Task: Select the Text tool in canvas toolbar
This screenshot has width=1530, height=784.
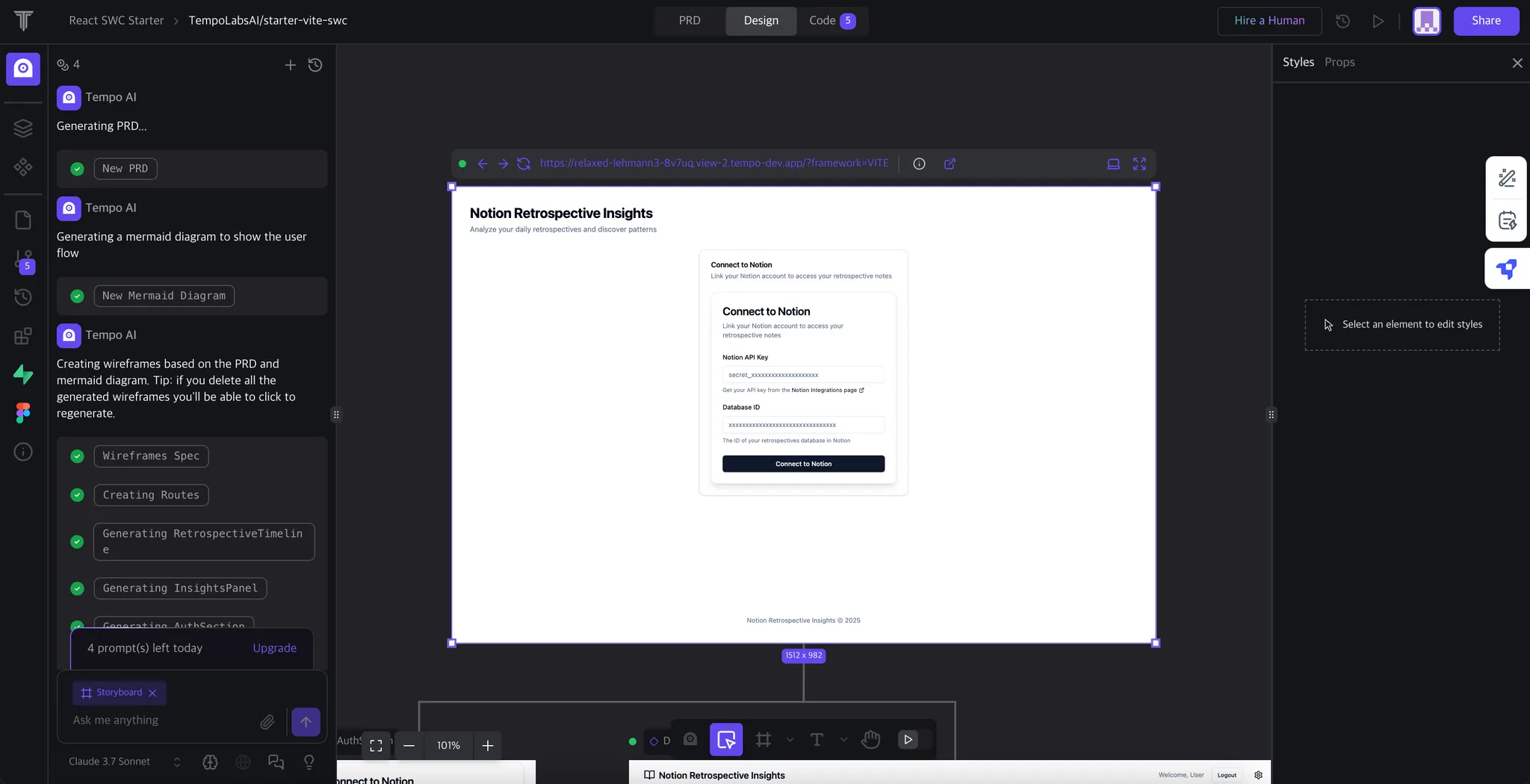Action: [x=817, y=740]
